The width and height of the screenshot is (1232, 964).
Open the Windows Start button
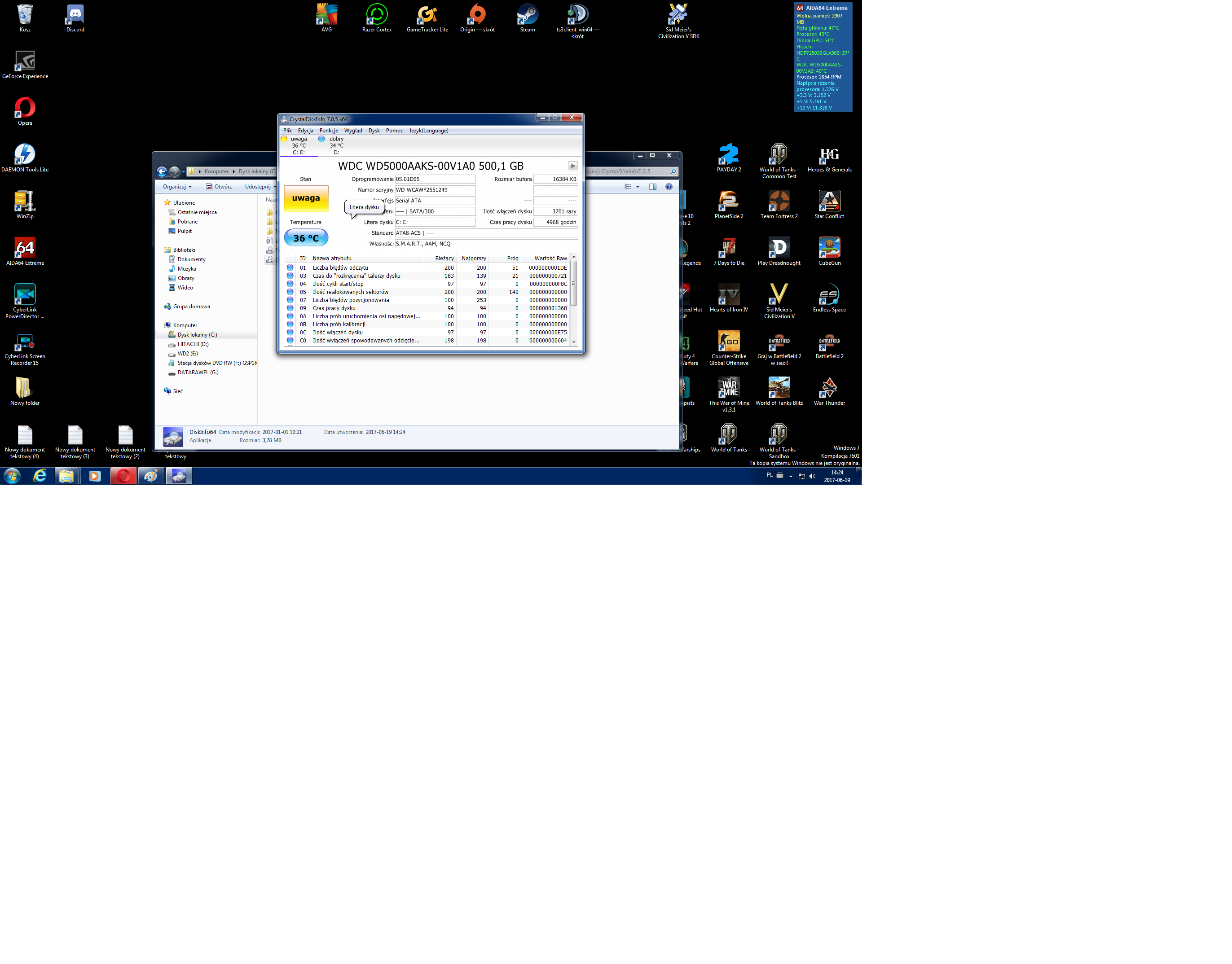(12, 476)
